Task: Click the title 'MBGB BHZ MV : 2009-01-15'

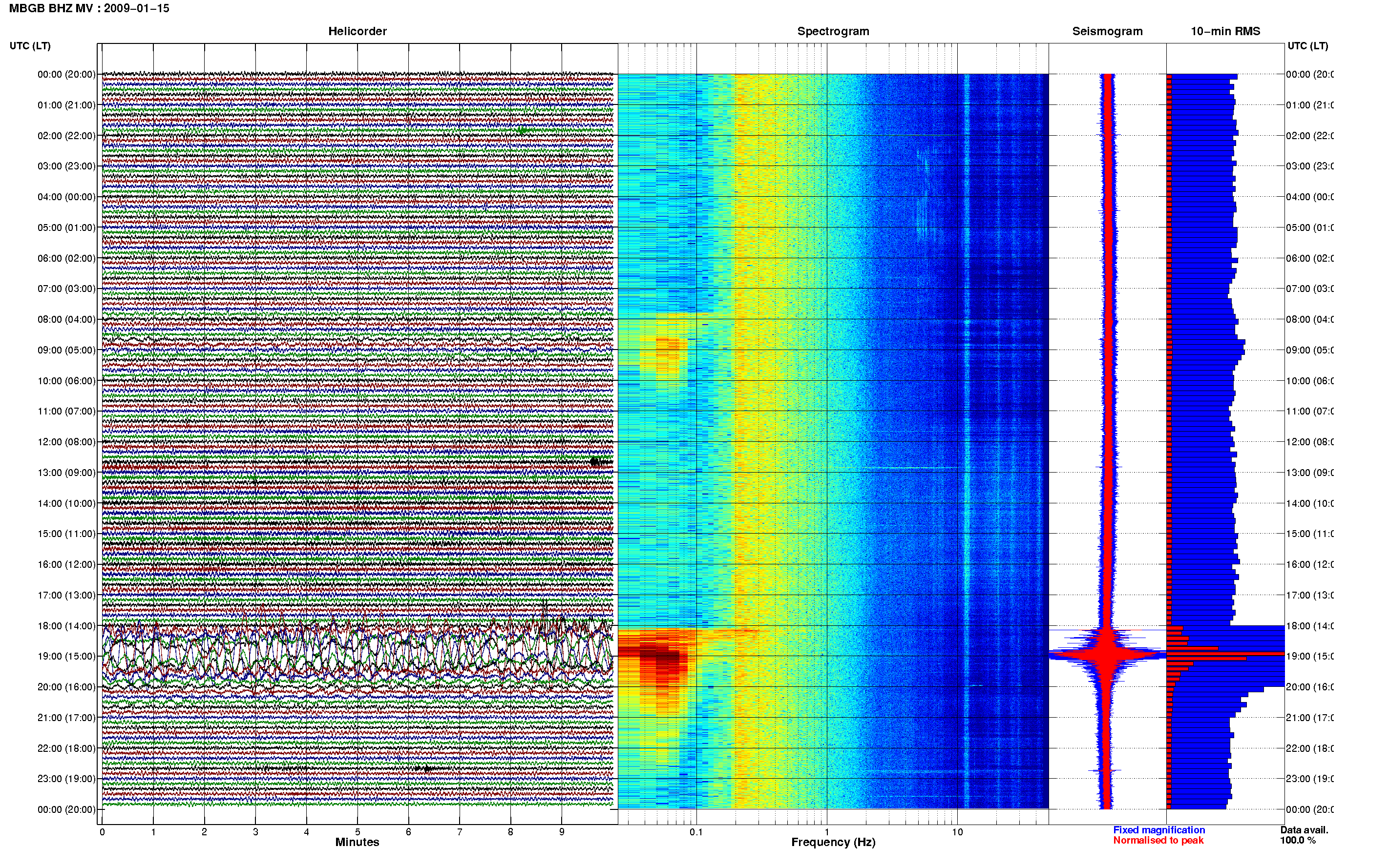Action: [x=89, y=8]
